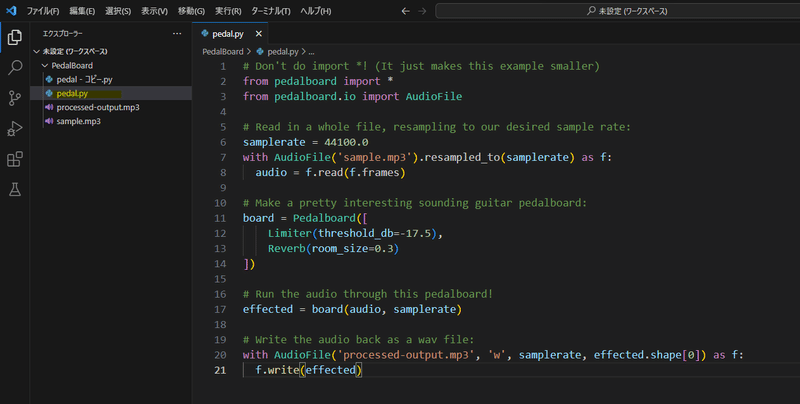The image size is (800, 404).
Task: Open the Testing flask icon
Action: [15, 190]
